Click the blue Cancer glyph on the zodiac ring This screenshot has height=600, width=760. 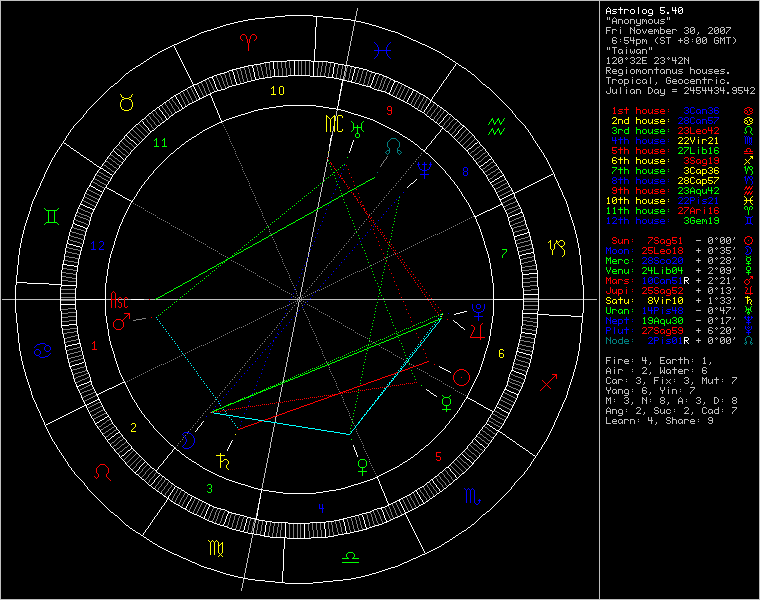[42, 350]
